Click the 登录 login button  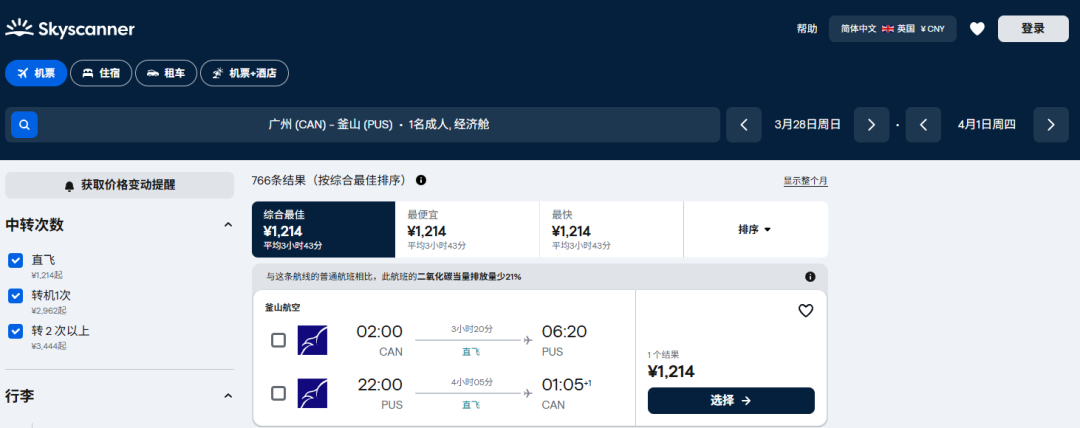click(x=1033, y=29)
